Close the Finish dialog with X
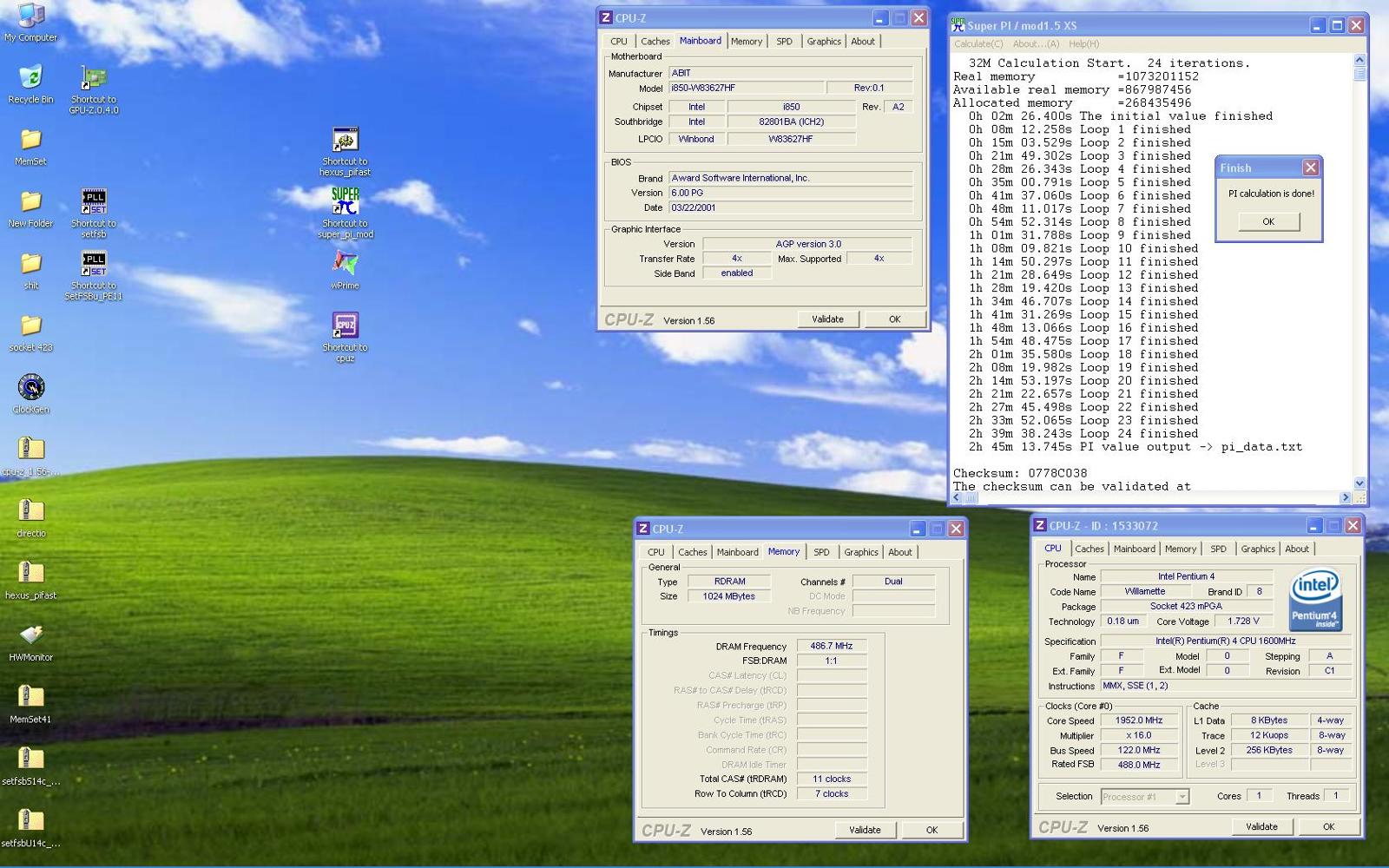Screen dimensions: 1389x868 [x=1311, y=168]
